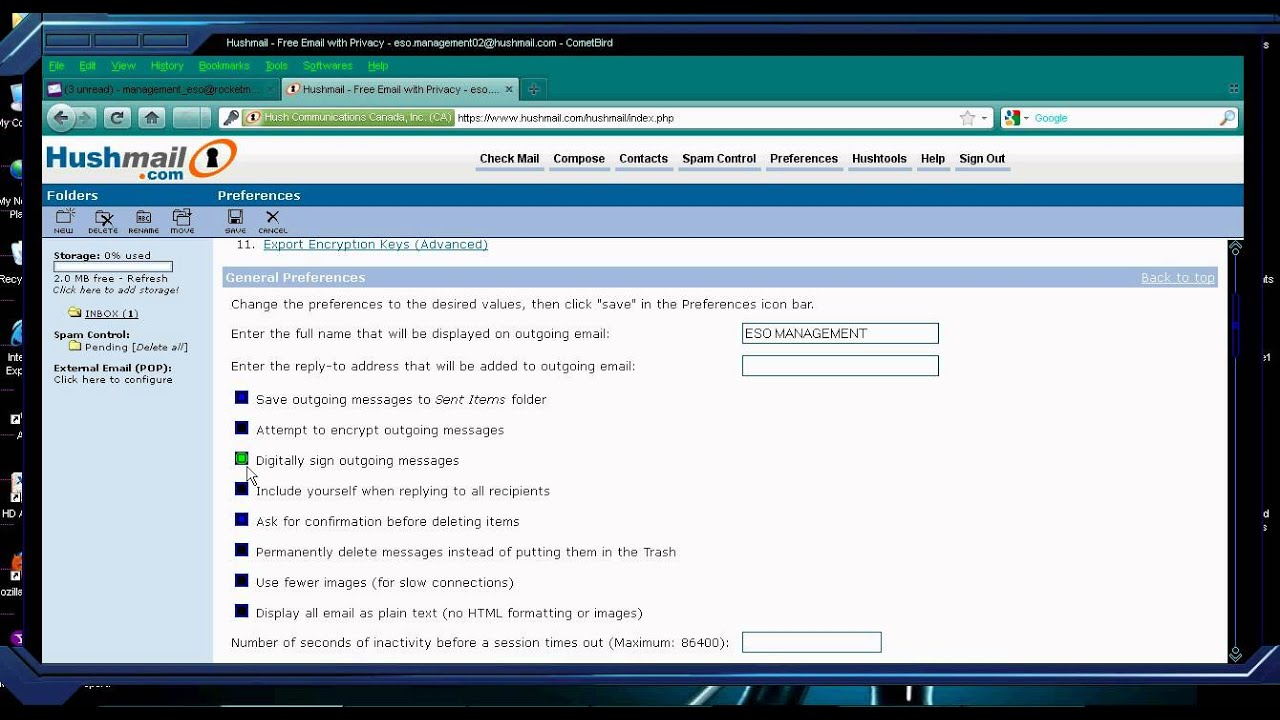Screen dimensions: 1280x720
Task: Open a new tab with the plus button
Action: (533, 89)
